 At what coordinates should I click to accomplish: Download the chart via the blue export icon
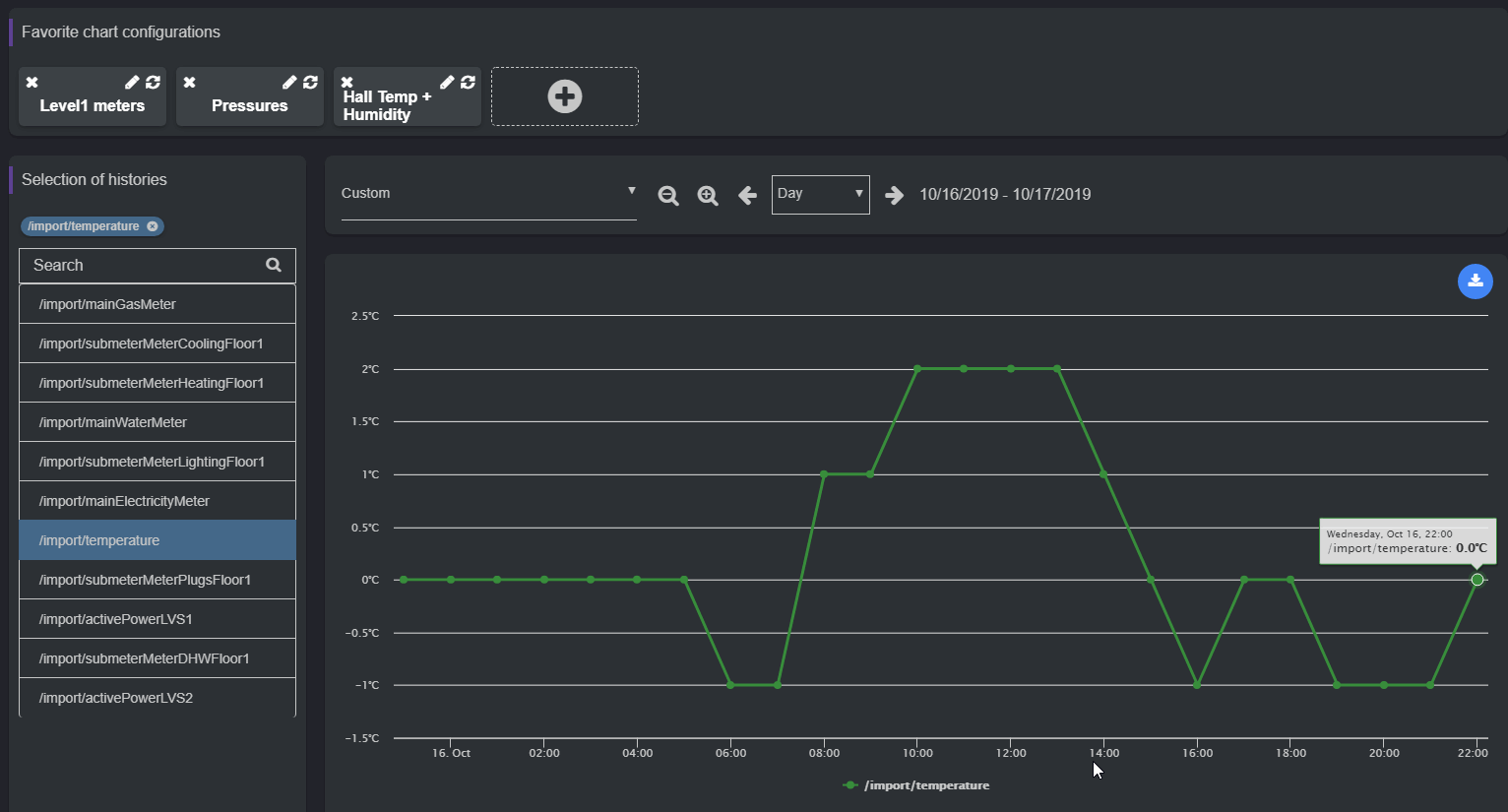[x=1475, y=281]
